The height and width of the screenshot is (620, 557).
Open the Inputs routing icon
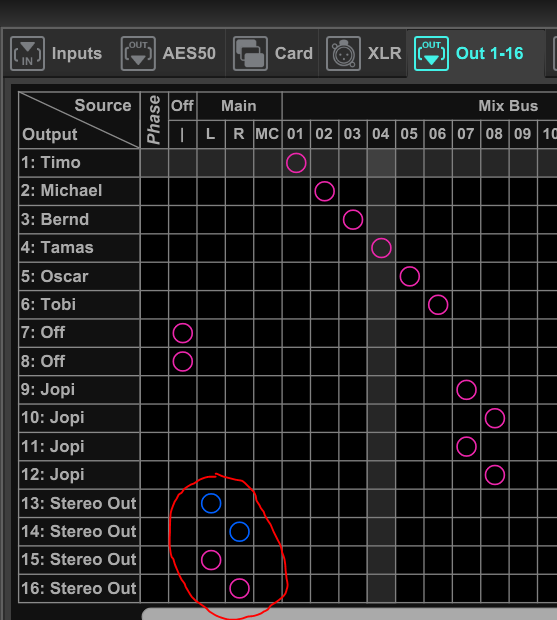click(27, 53)
